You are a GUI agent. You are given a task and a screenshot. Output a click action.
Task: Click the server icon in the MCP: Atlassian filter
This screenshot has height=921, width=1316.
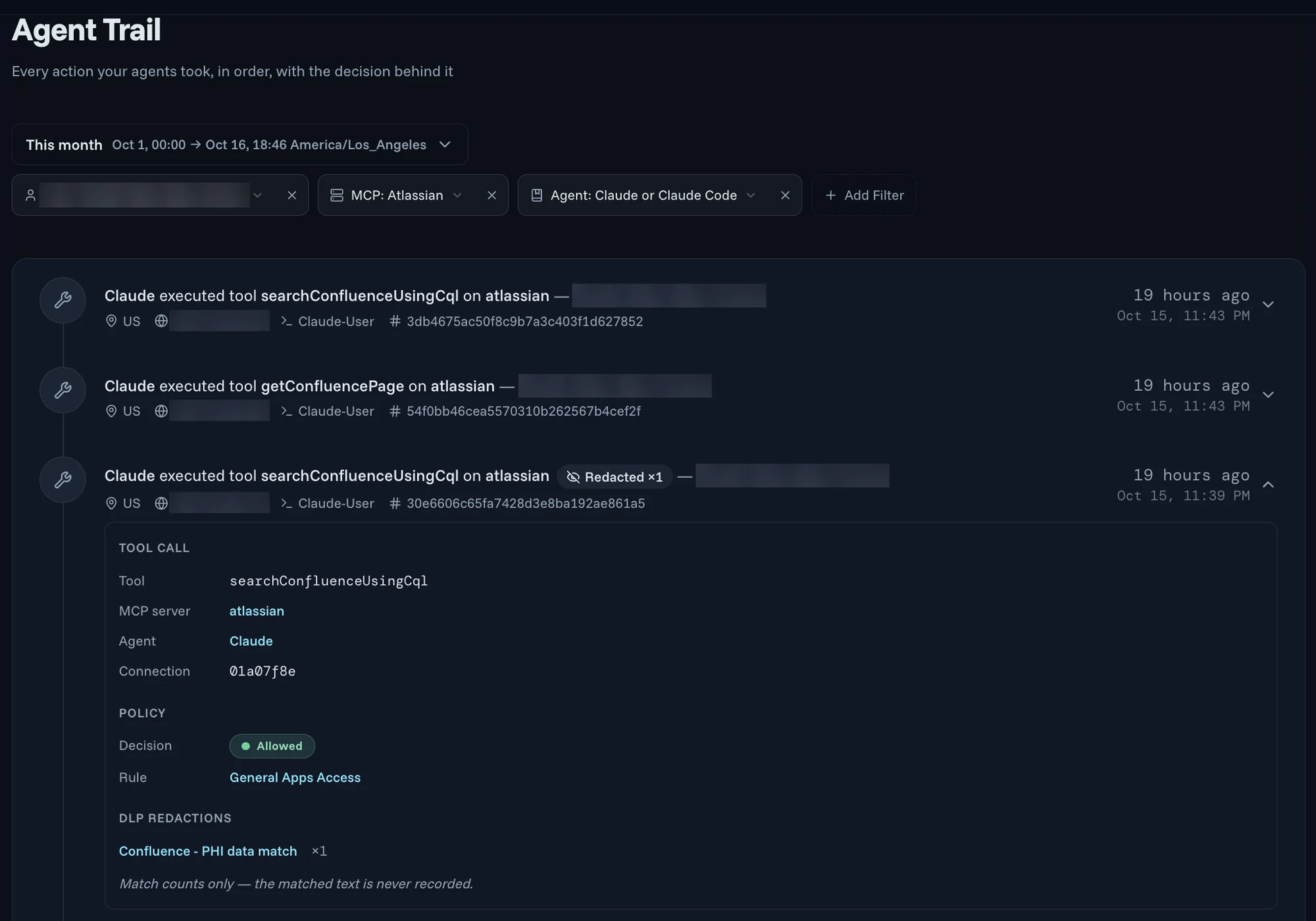337,195
